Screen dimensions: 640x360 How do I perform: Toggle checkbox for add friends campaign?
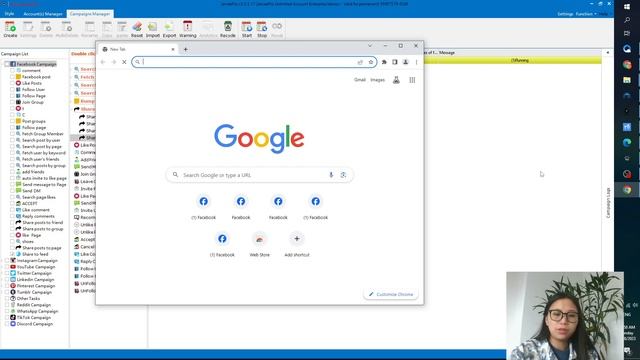click(x=12, y=172)
